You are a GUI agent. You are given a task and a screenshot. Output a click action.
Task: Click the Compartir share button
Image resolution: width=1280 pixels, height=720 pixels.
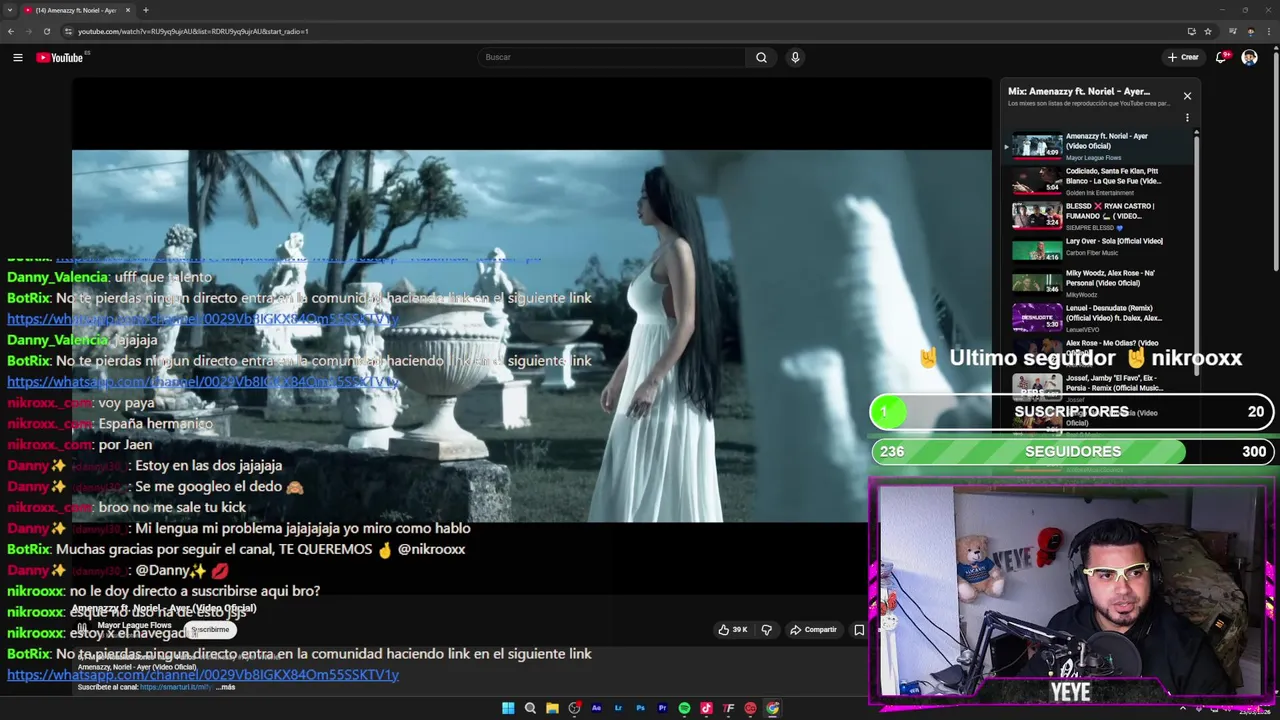[x=813, y=630]
